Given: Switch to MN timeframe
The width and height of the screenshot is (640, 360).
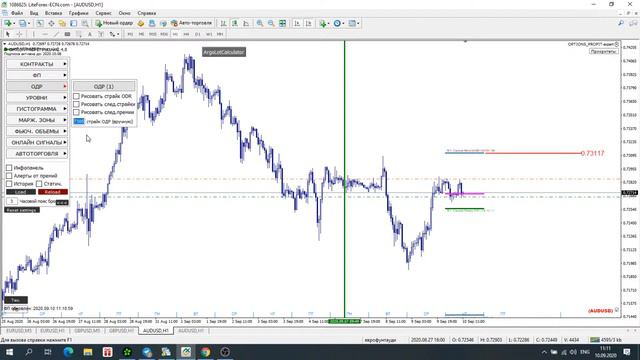Looking at the screenshot, I should click(220, 34).
